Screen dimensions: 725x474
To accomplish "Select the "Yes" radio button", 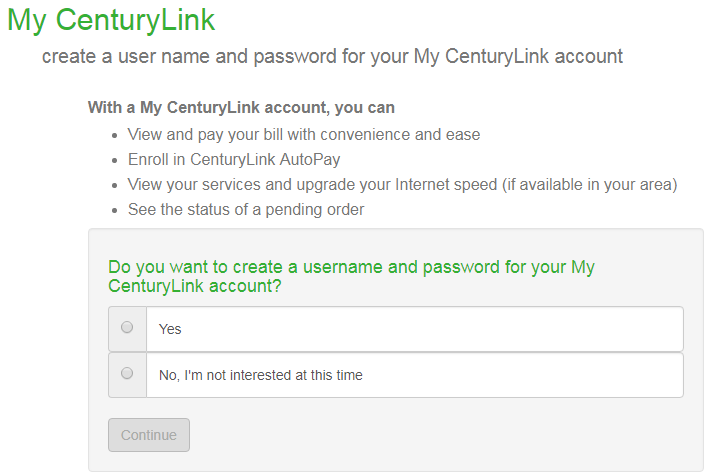I will point(127,327).
